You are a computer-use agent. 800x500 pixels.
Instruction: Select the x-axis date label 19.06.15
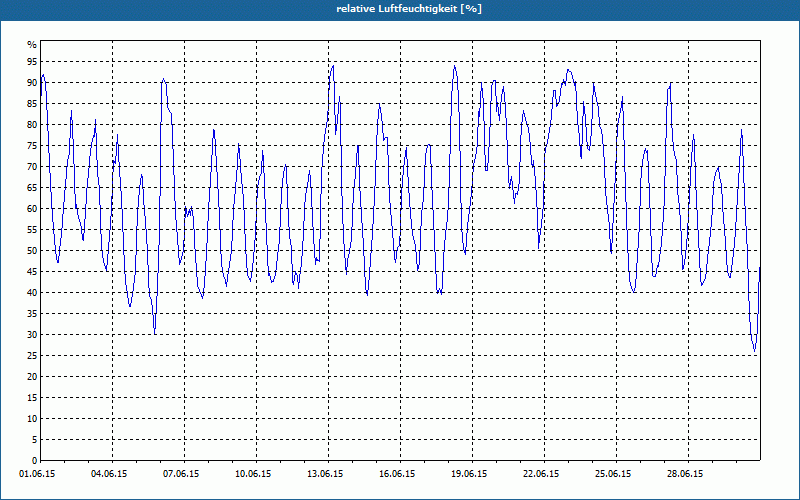tap(469, 474)
